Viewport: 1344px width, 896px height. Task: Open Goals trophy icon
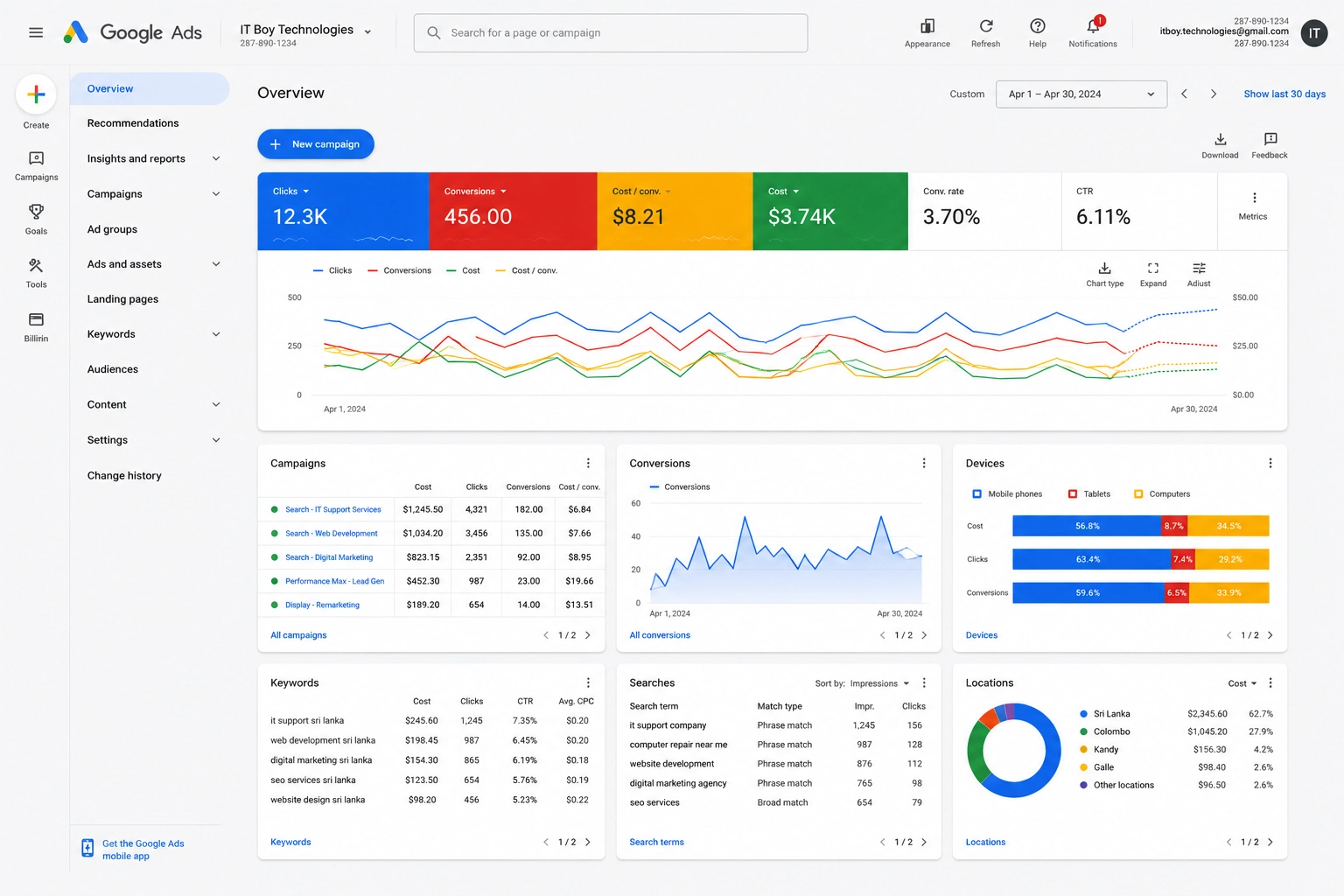(36, 219)
